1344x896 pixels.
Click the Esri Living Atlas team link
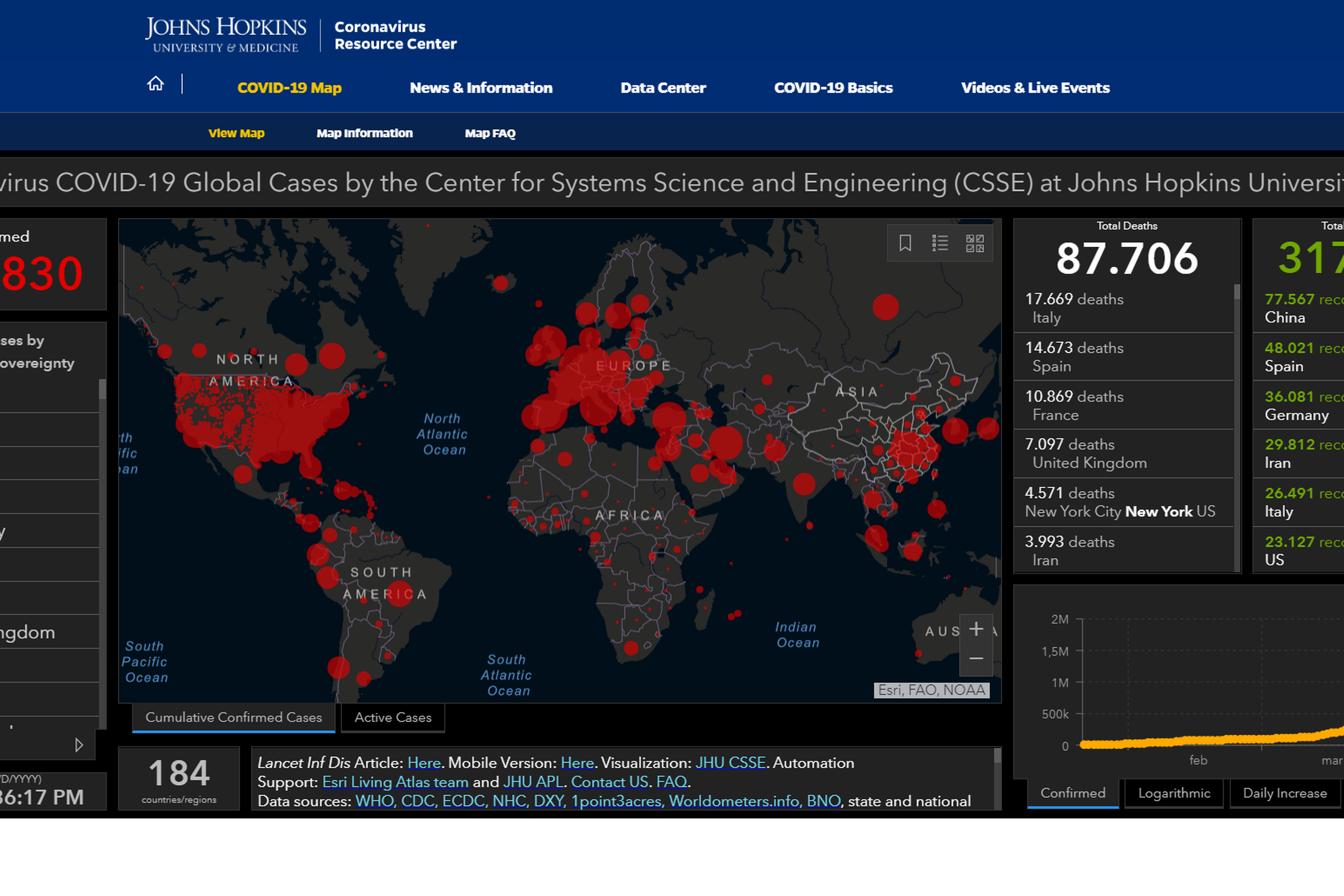point(395,782)
